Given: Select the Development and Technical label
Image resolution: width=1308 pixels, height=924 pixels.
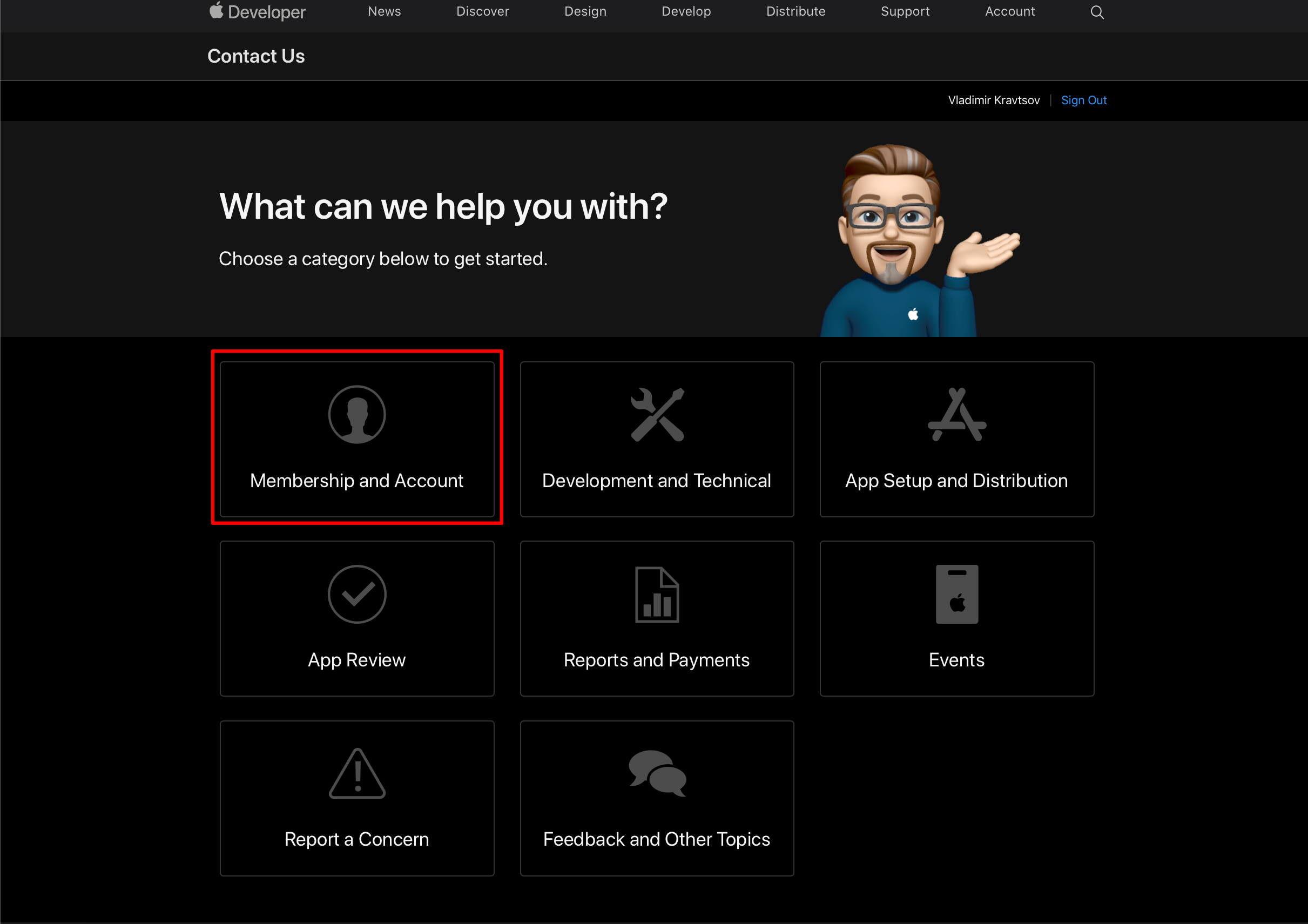Looking at the screenshot, I should point(656,481).
